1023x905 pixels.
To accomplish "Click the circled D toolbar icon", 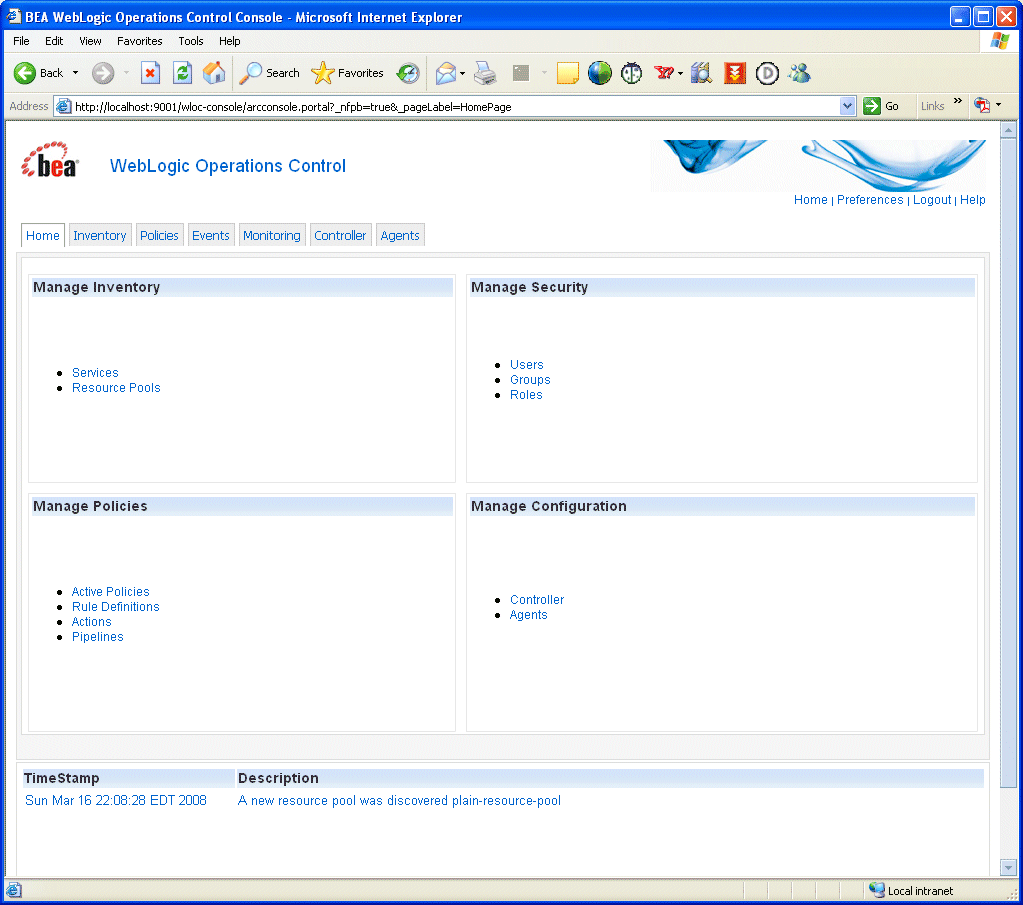I will 767,73.
